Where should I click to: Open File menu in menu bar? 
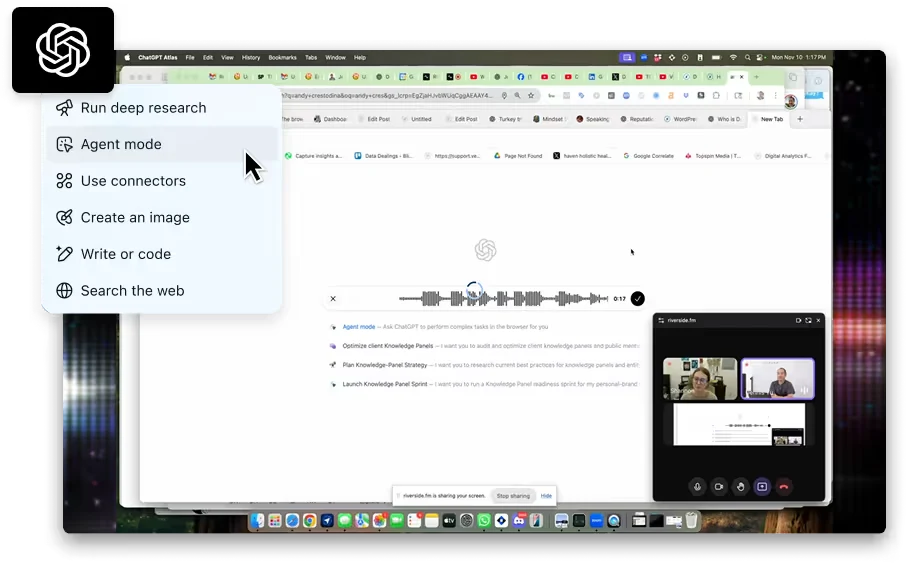tap(190, 57)
